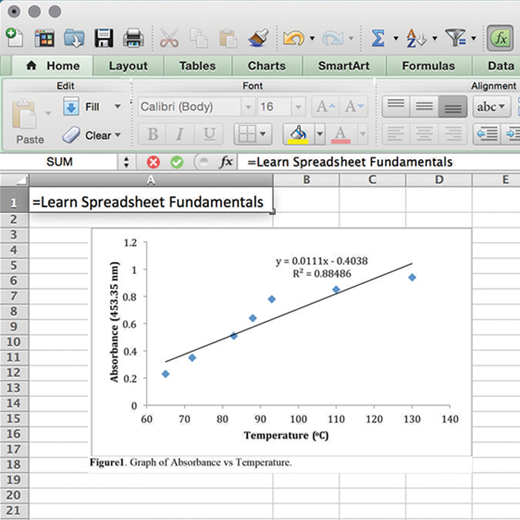Create a new workbook with the New icon

coord(14,37)
